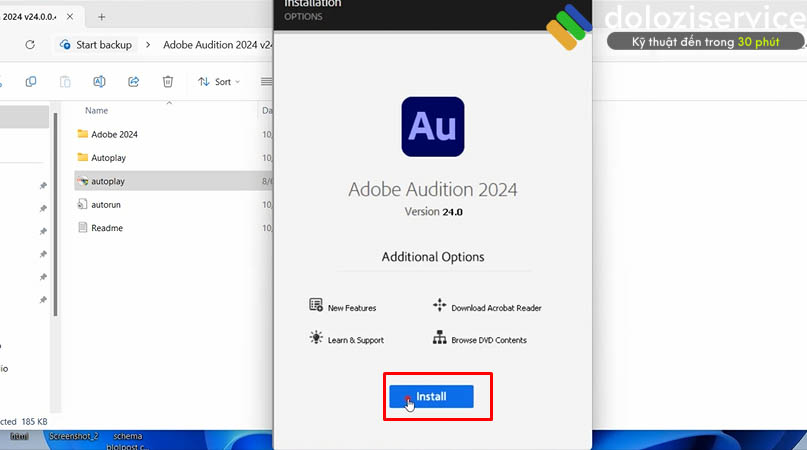Click the first pin icon in navigation pane
This screenshot has width=807, height=450.
pyautogui.click(x=43, y=185)
